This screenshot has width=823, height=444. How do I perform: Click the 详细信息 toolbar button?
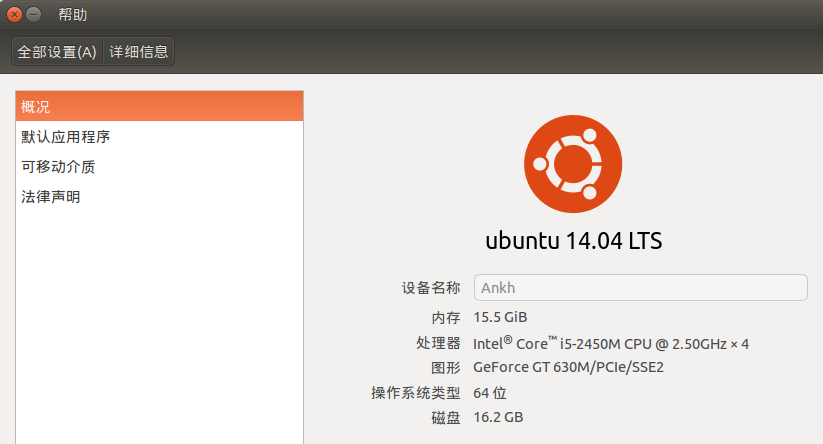(139, 51)
